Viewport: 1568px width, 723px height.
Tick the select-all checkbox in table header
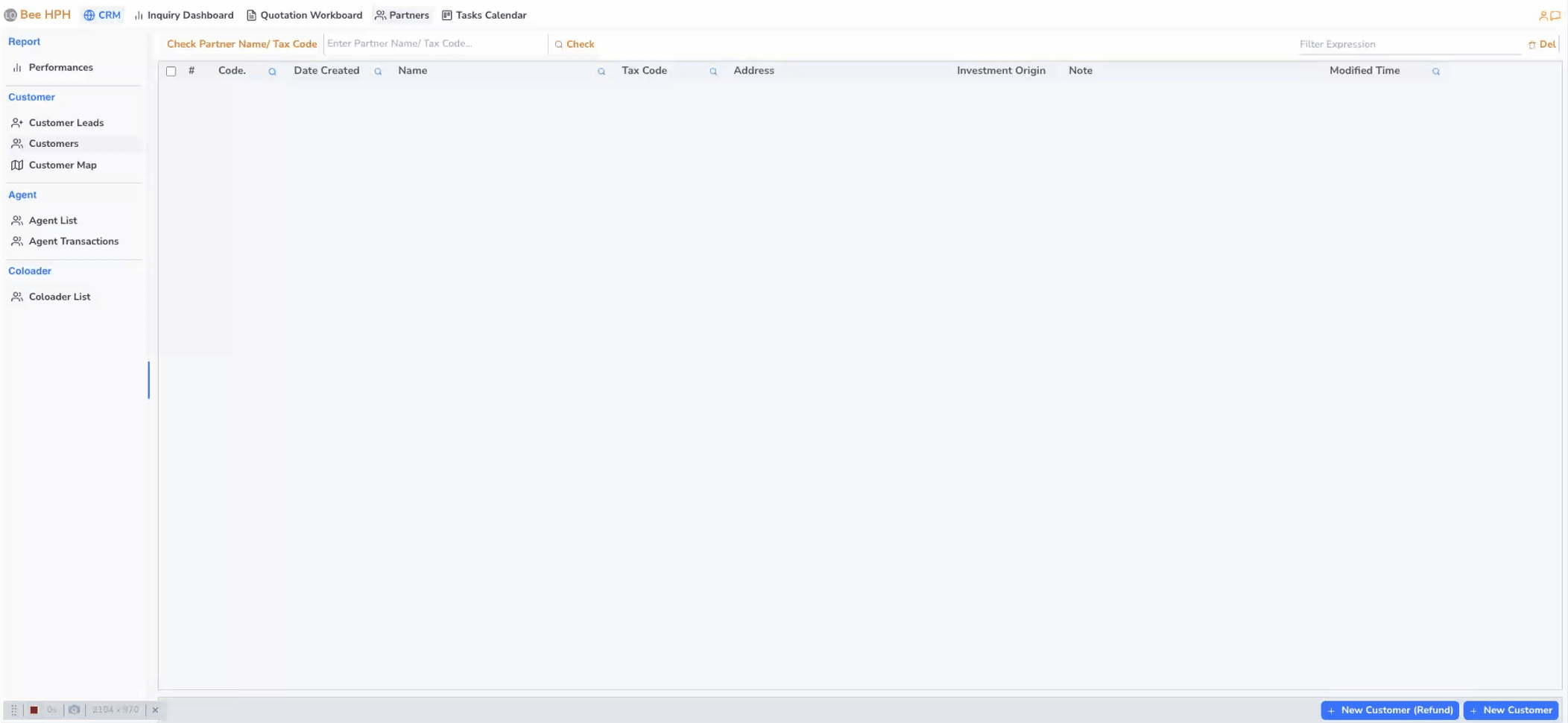coord(171,72)
